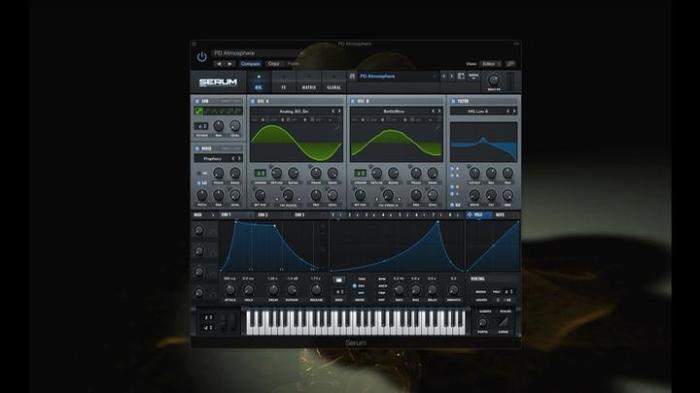The image size is (700, 393).
Task: Toggle the Filter enable switch
Action: coord(453,101)
